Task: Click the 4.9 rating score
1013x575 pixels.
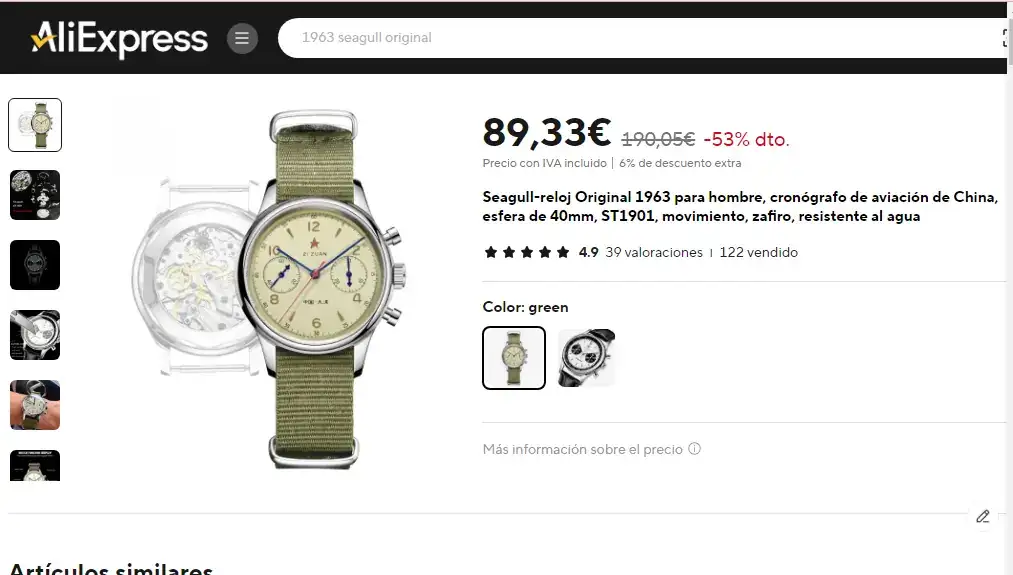Action: click(x=589, y=253)
